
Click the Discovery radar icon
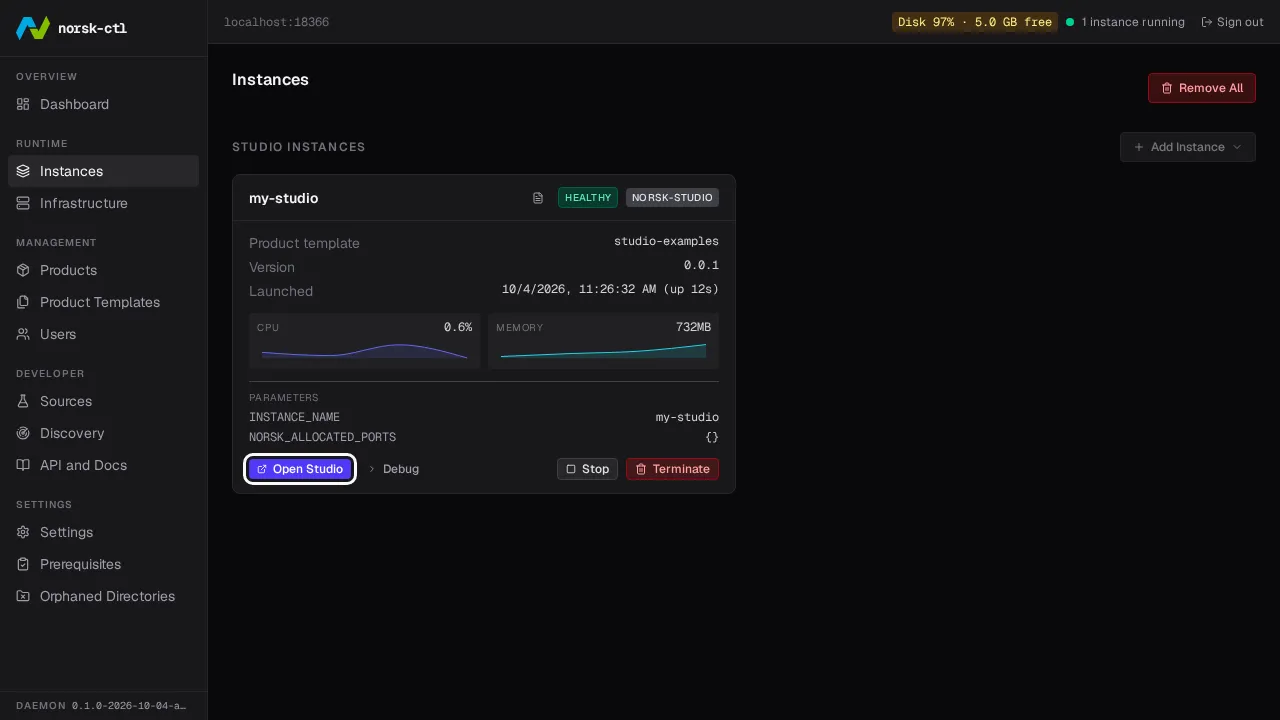(23, 433)
